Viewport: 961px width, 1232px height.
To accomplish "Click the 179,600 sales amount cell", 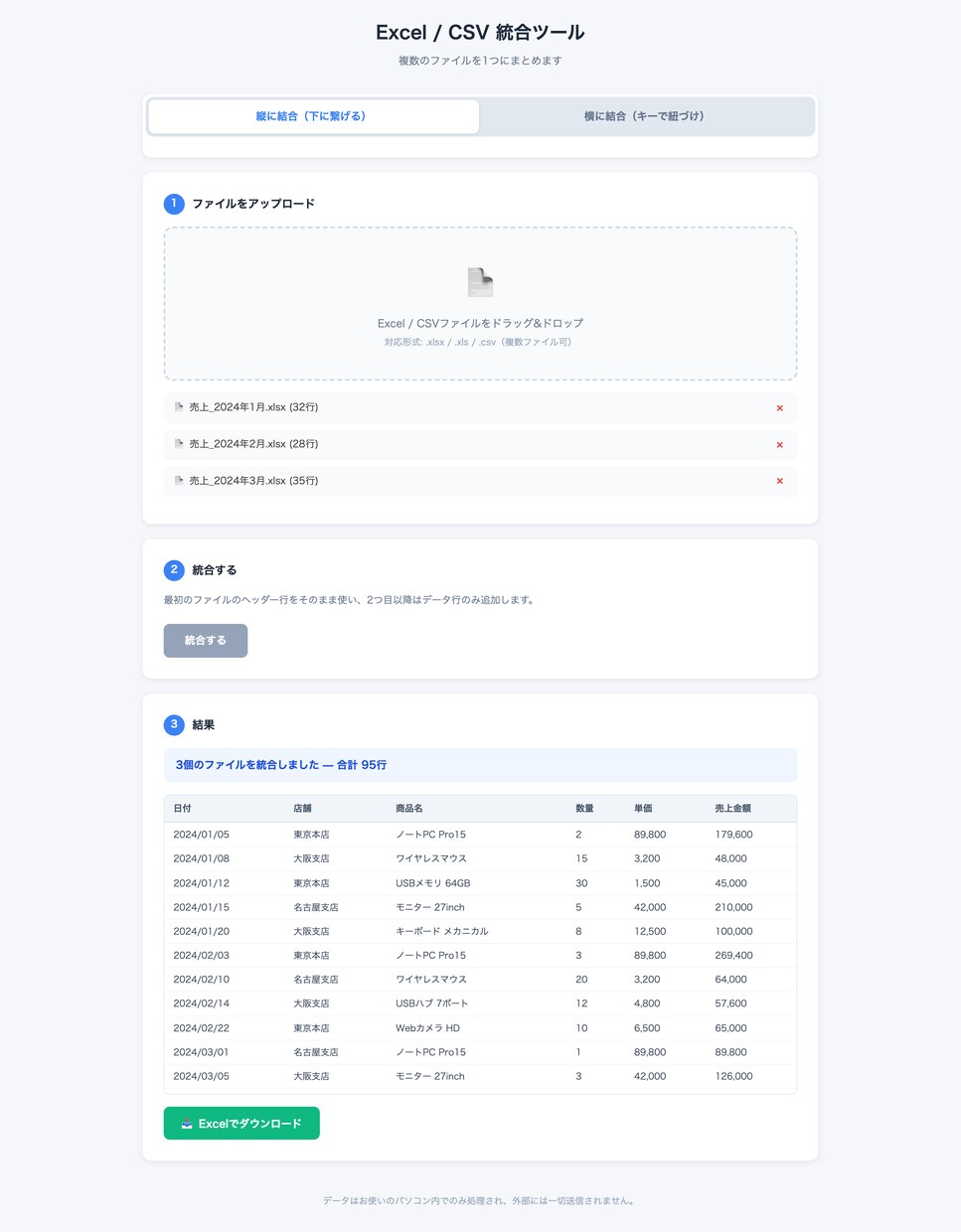I will click(733, 835).
